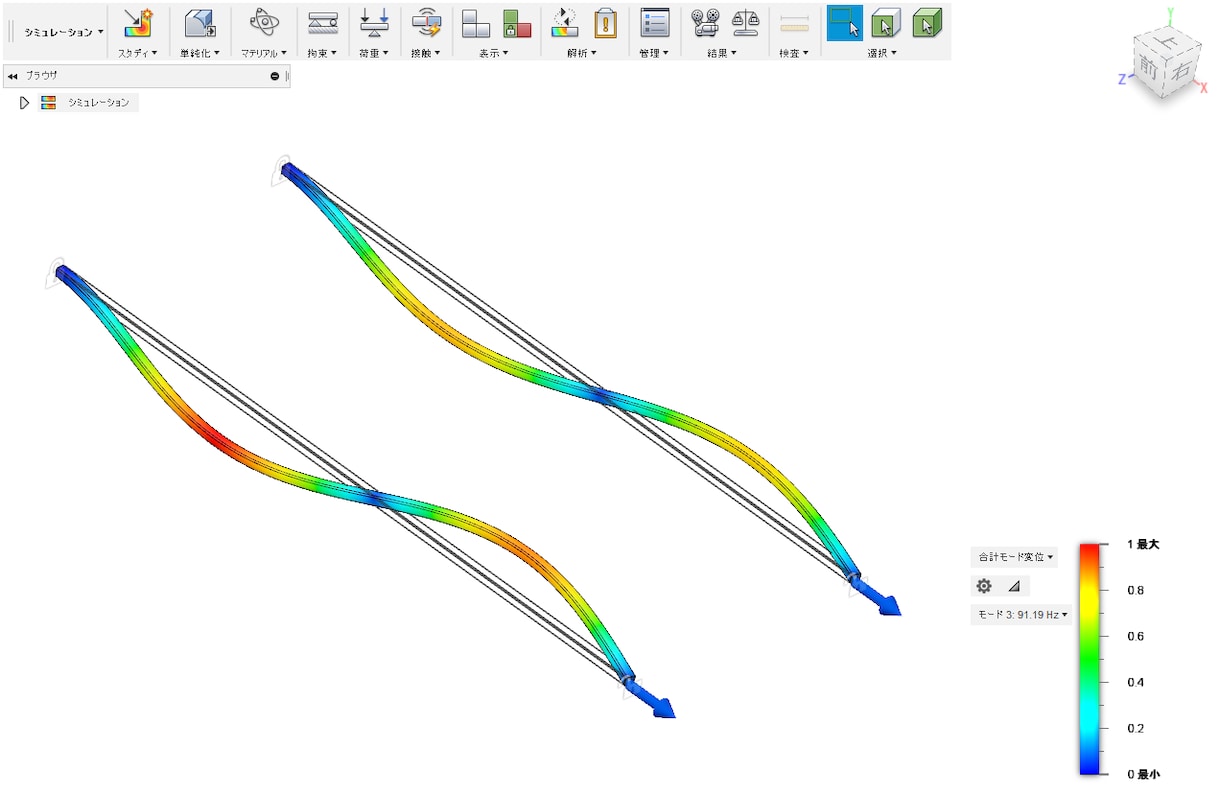Click the animate film-camera icon in 結果 group
This screenshot has width=1220, height=795.
705,23
